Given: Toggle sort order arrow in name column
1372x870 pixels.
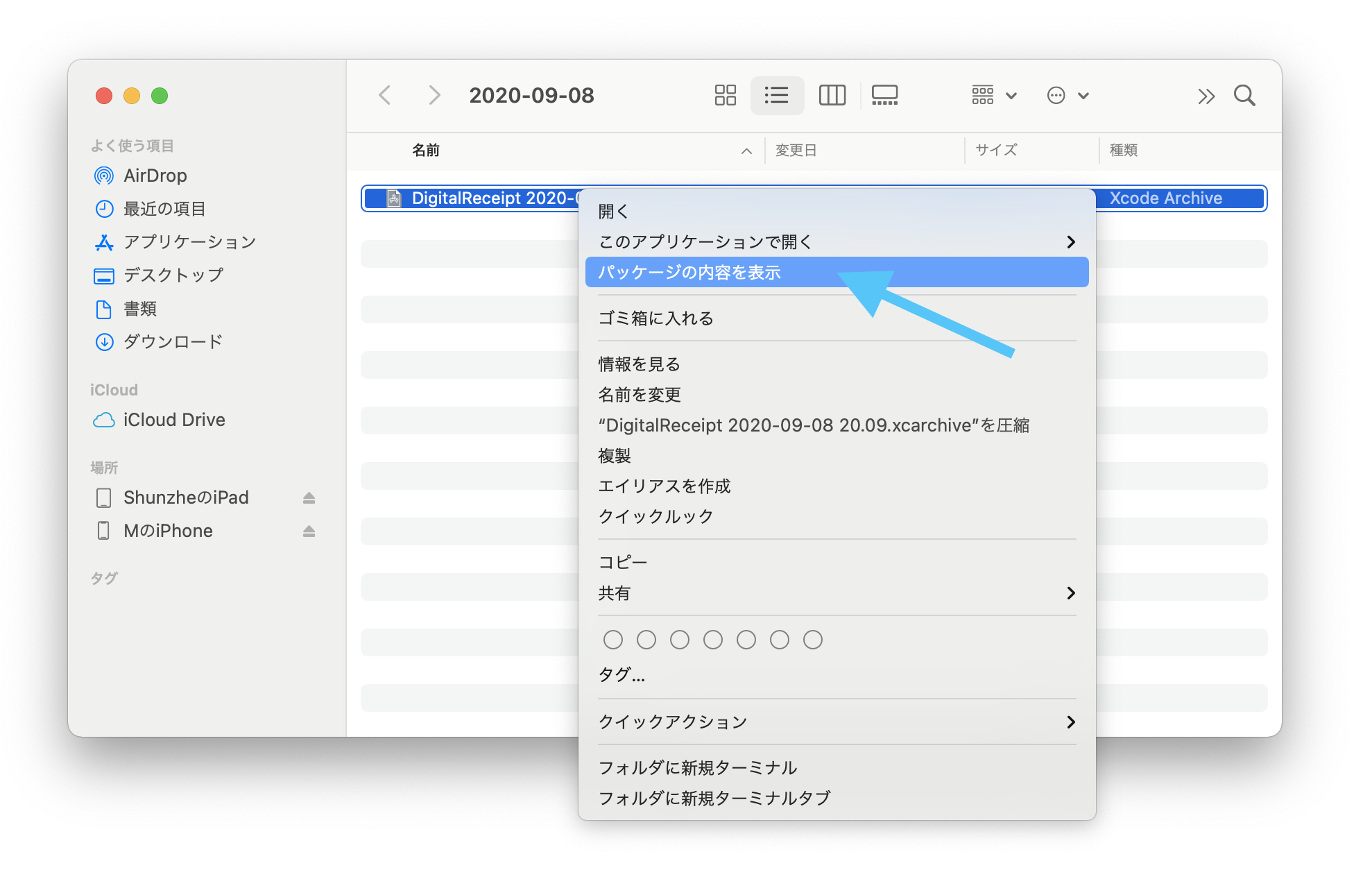Looking at the screenshot, I should click(x=746, y=151).
